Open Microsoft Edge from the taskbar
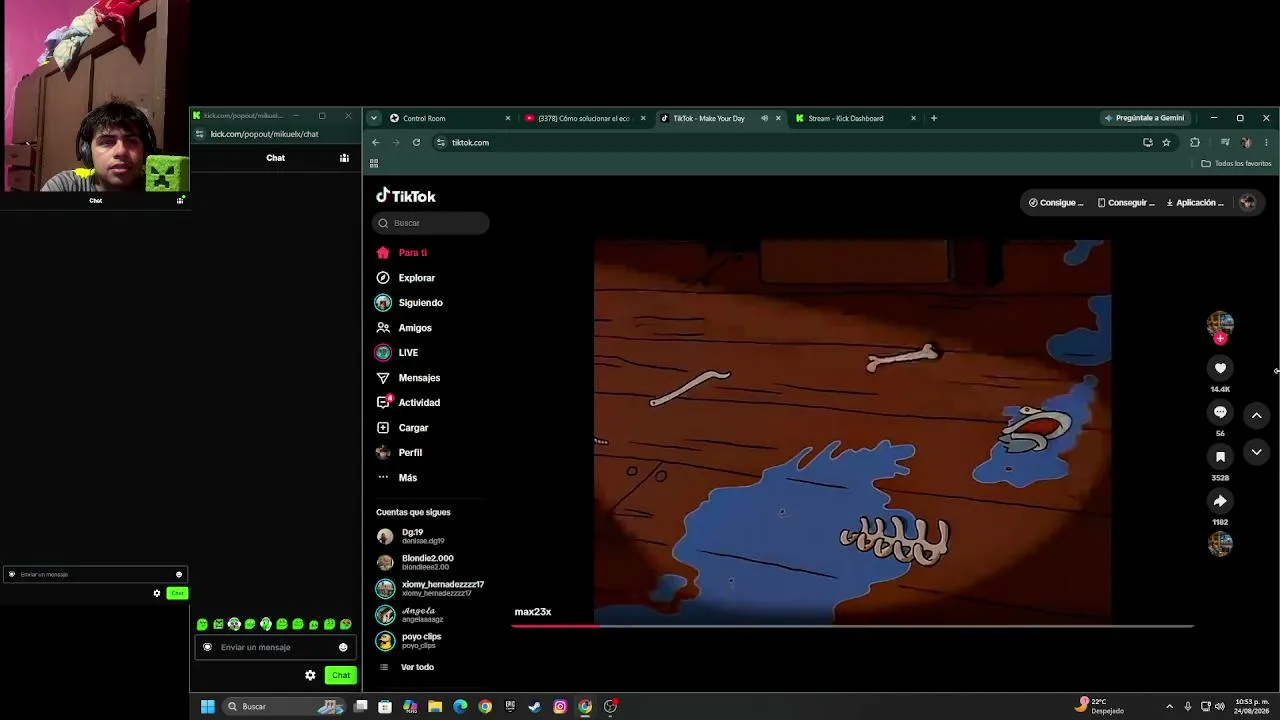 (x=460, y=706)
